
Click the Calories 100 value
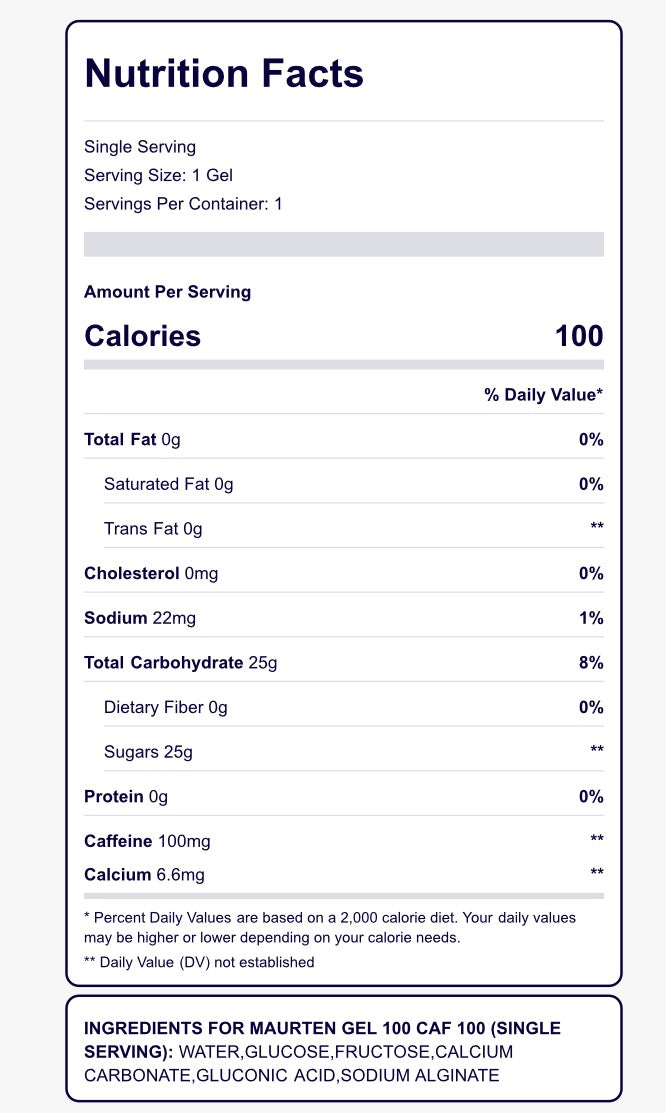(x=579, y=336)
